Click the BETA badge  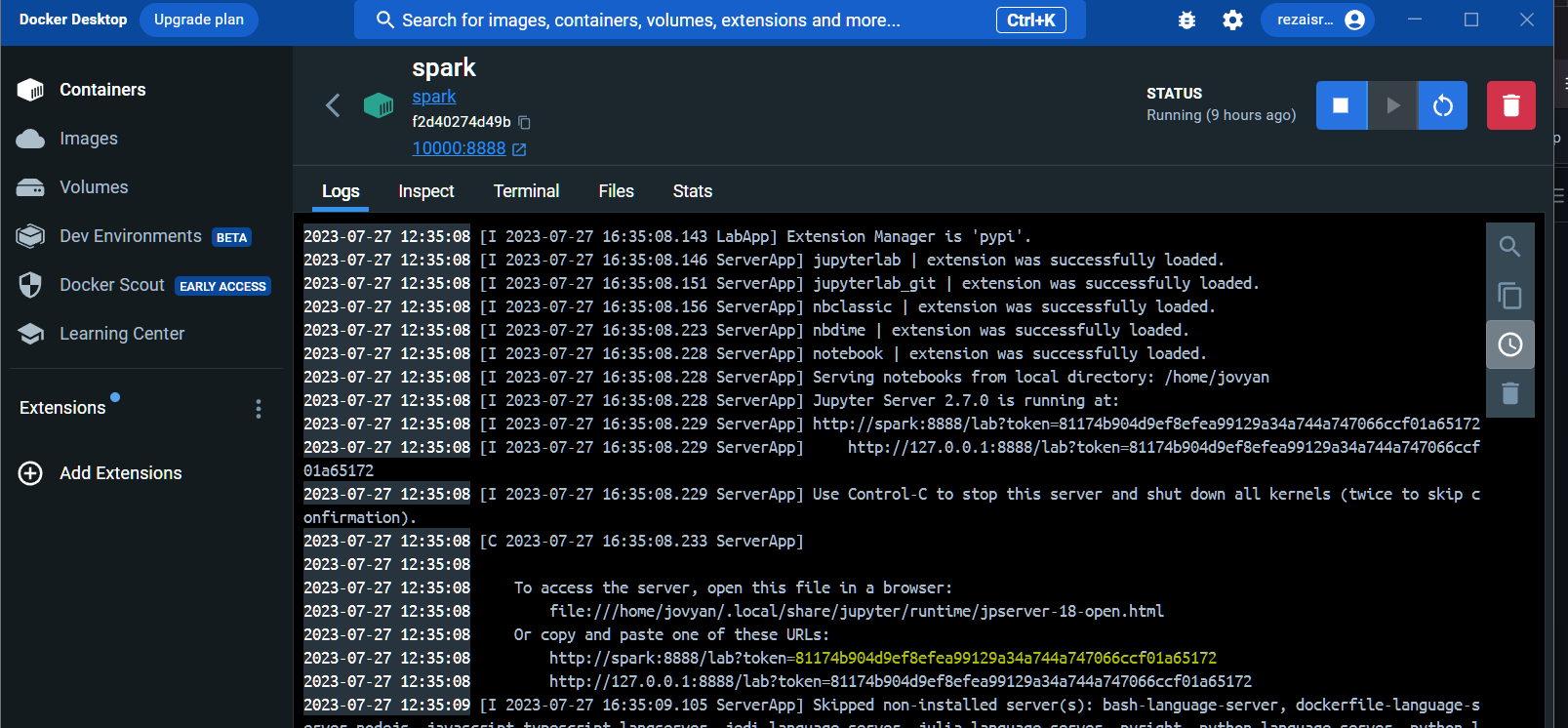[x=231, y=237]
